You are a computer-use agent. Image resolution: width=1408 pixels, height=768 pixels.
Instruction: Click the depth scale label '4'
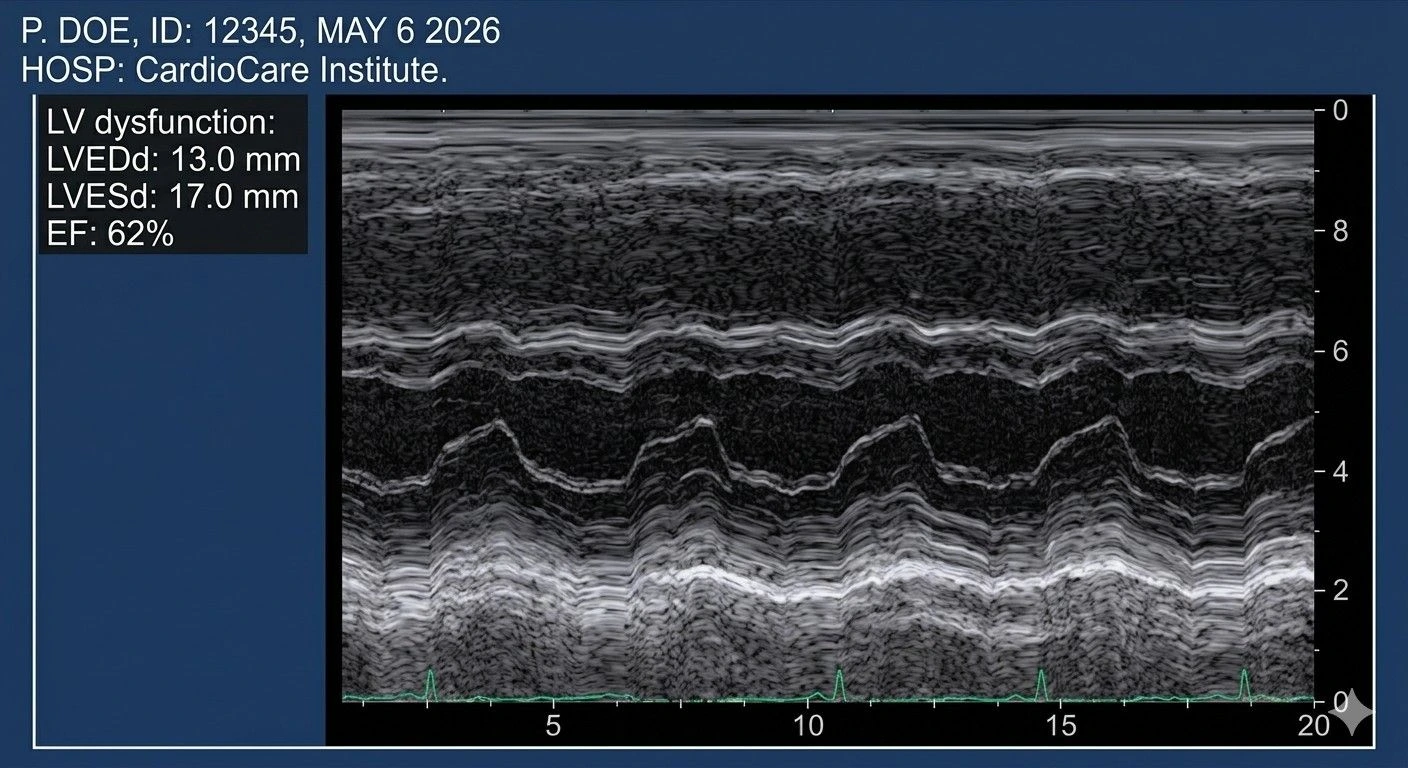[1341, 470]
